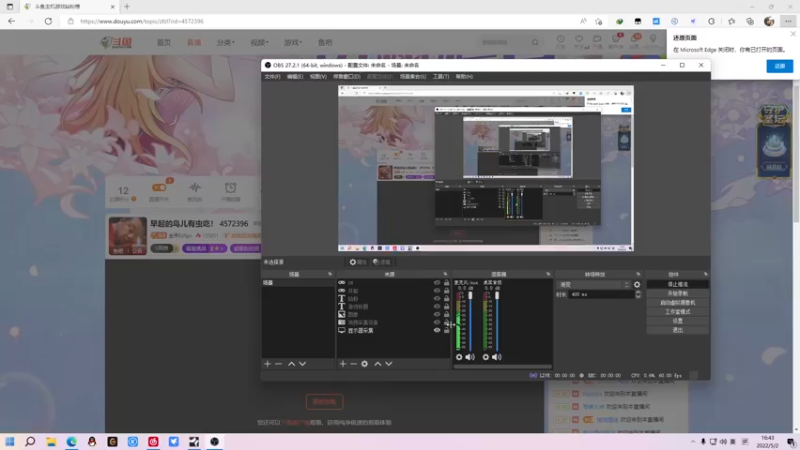Open the 帮助(H) menu in OBS
This screenshot has width=800, height=450.
(x=464, y=77)
